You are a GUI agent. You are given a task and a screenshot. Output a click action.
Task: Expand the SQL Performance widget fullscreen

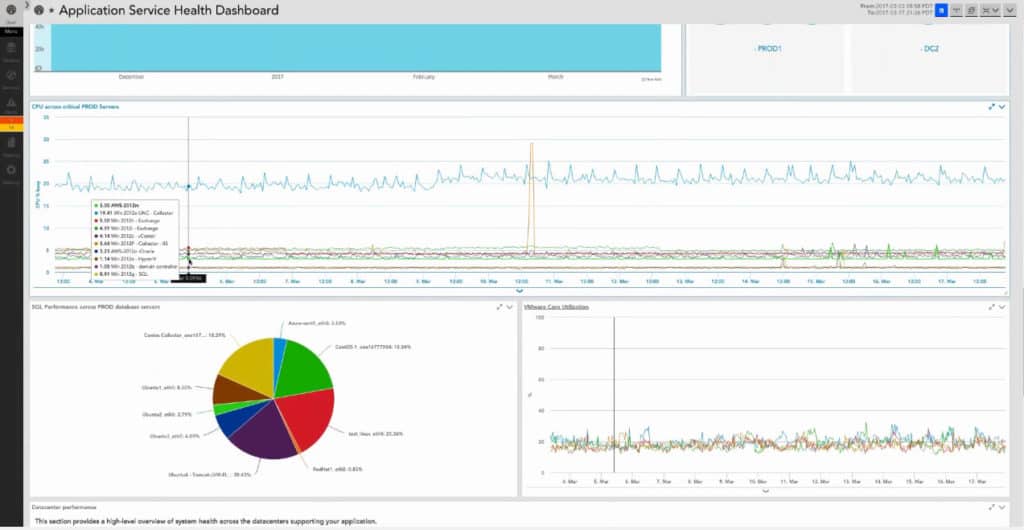[x=500, y=307]
